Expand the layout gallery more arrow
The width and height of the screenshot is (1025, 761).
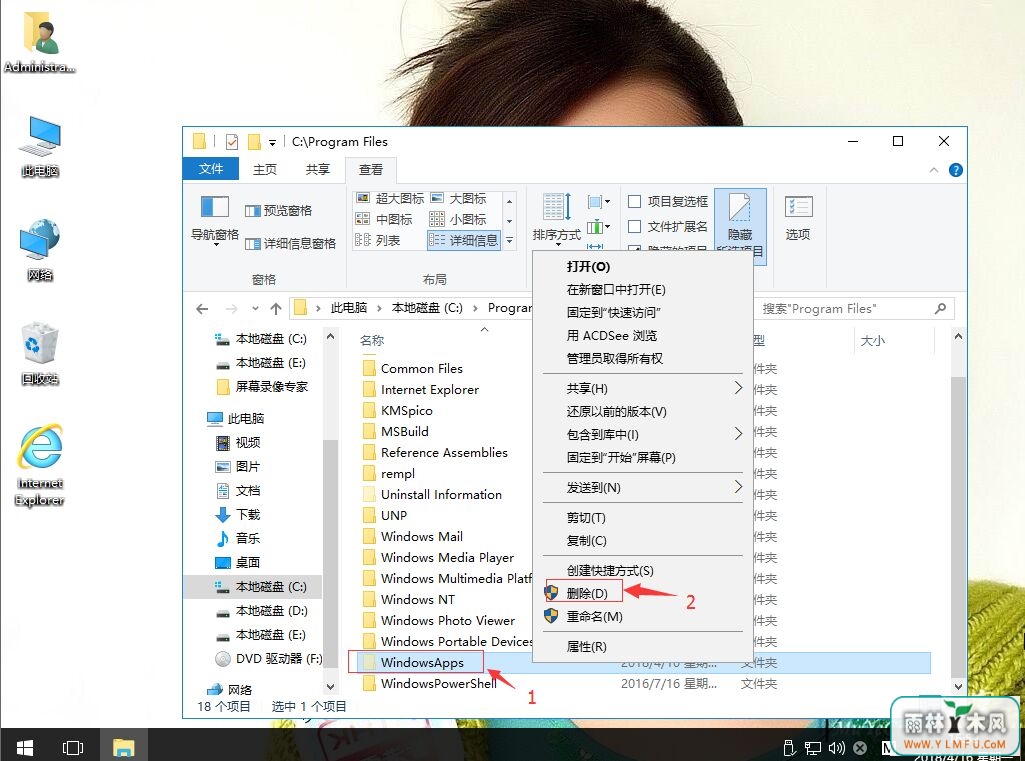tap(509, 240)
